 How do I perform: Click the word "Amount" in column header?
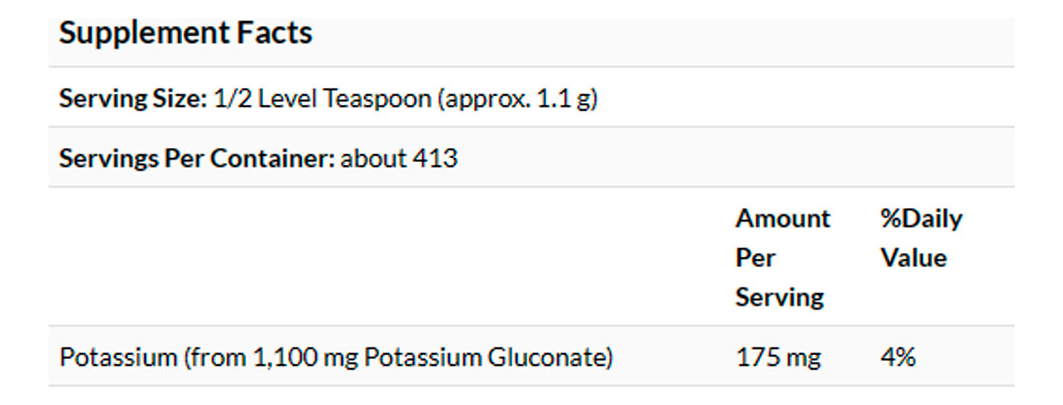782,219
